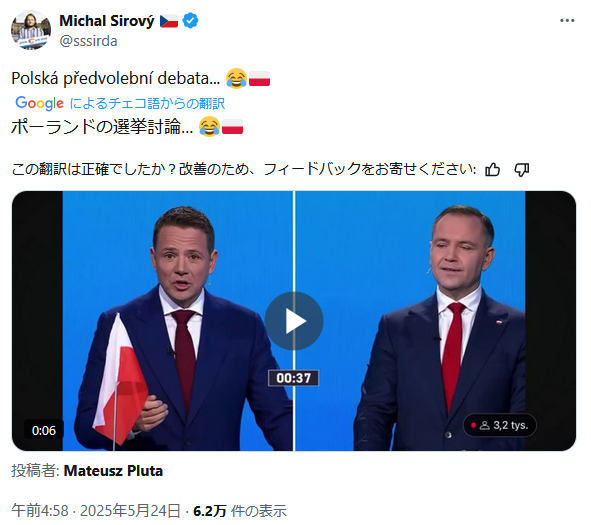Click the Google logo
The width and height of the screenshot is (591, 525).
click(39, 103)
